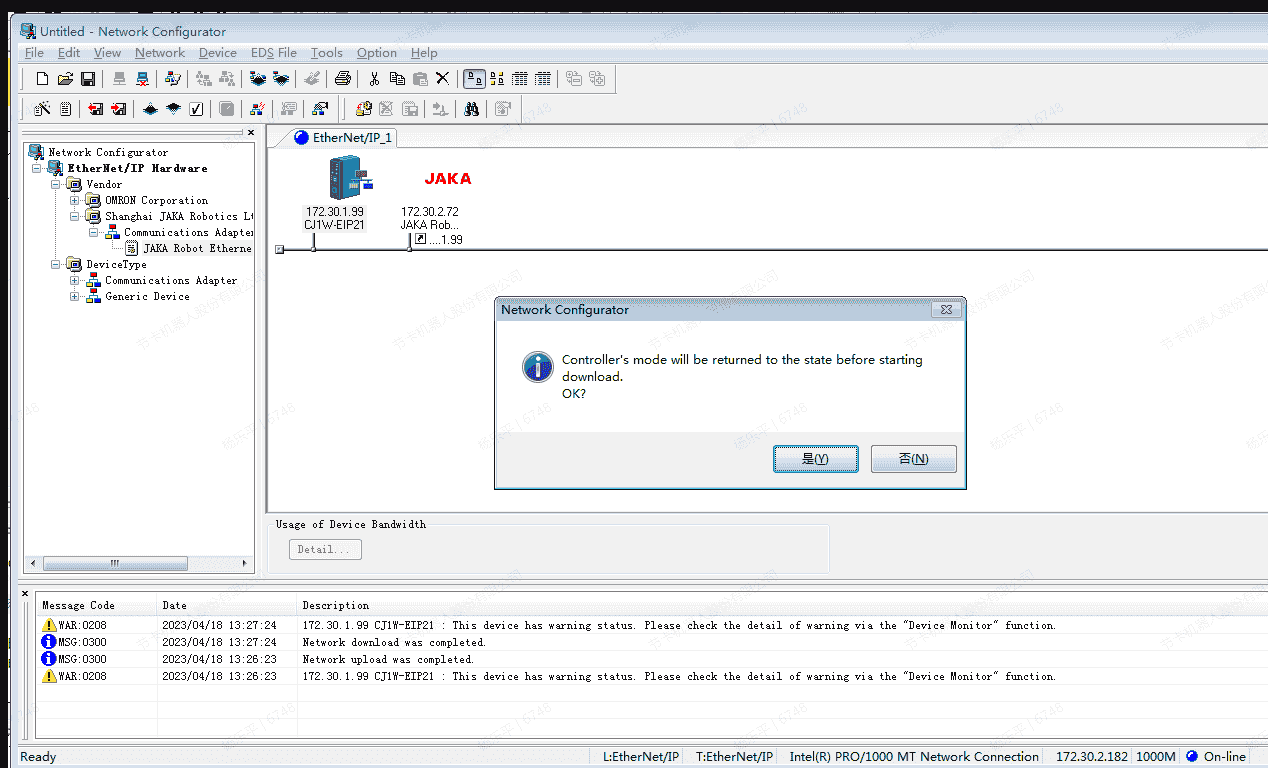Switch to the detailed list view button
The height and width of the screenshot is (768, 1268).
543,79
